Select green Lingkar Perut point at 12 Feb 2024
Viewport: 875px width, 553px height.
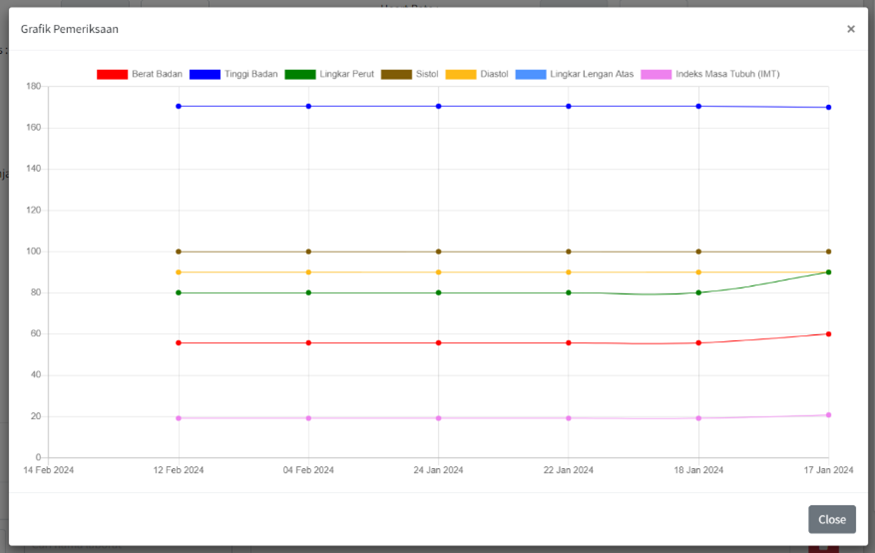click(x=179, y=293)
